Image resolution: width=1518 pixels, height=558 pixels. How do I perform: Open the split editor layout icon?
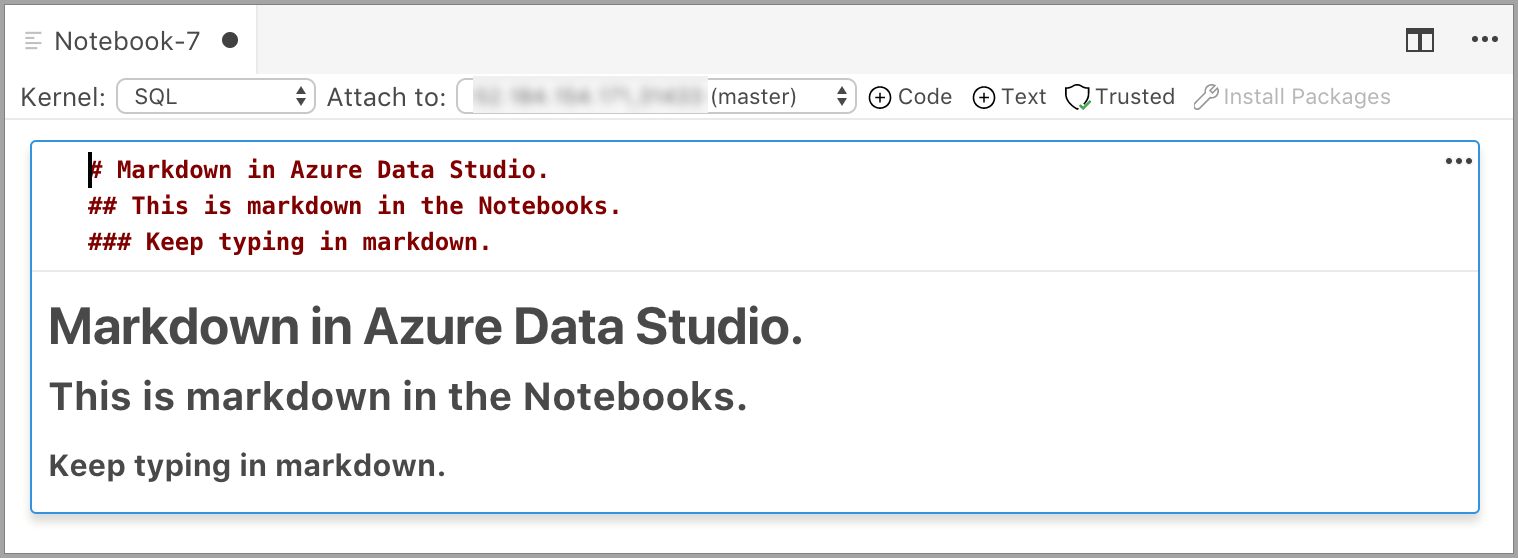[1420, 40]
